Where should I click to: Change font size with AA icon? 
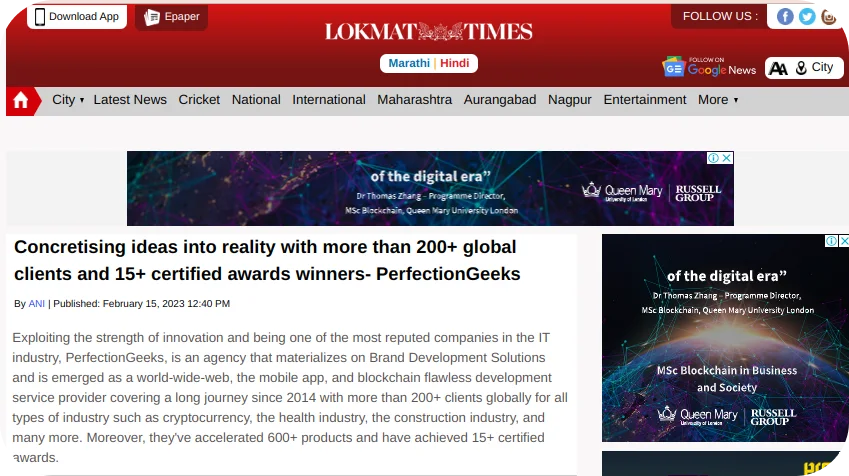click(778, 68)
